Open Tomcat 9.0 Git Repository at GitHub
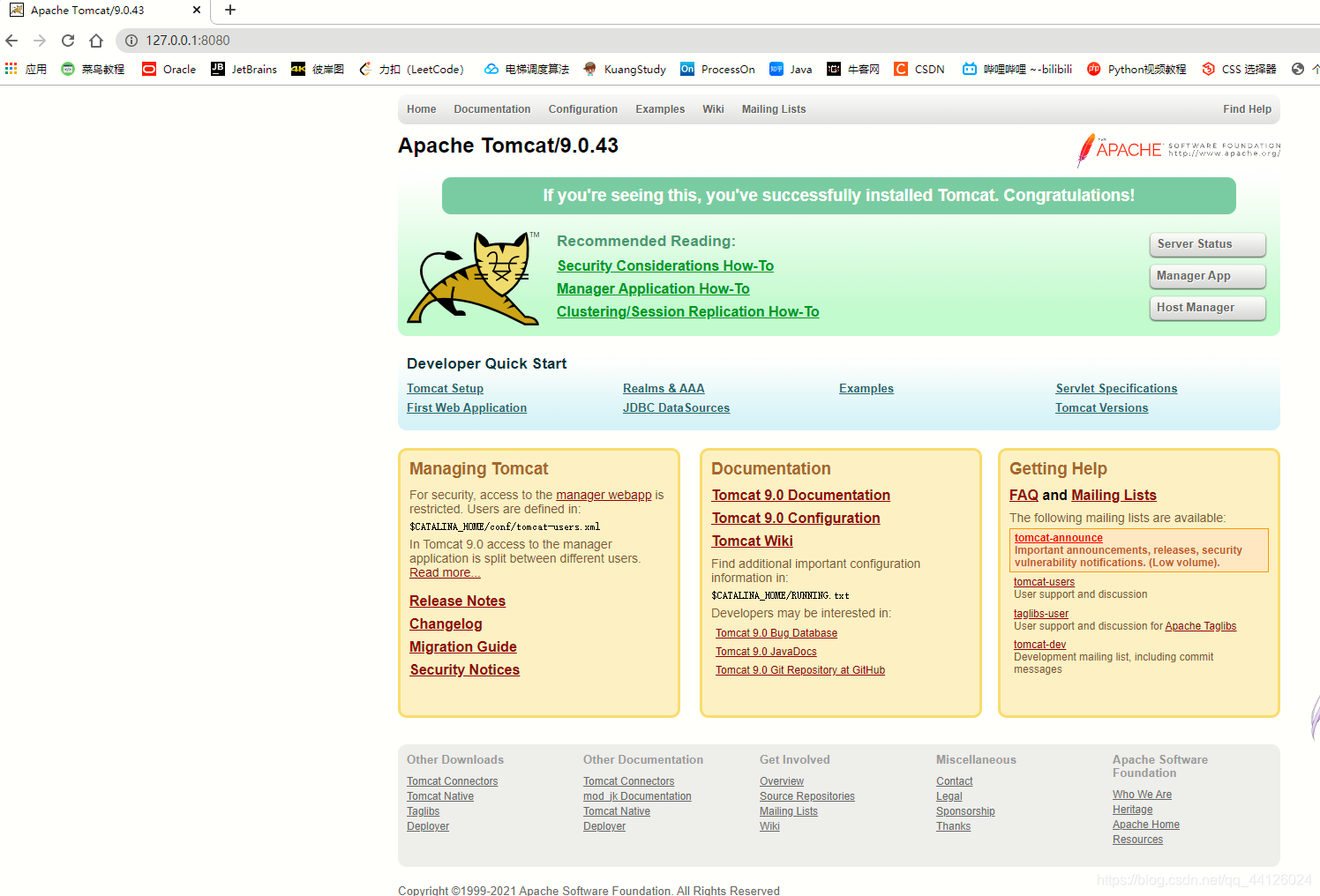The height and width of the screenshot is (896, 1320). coord(800,670)
